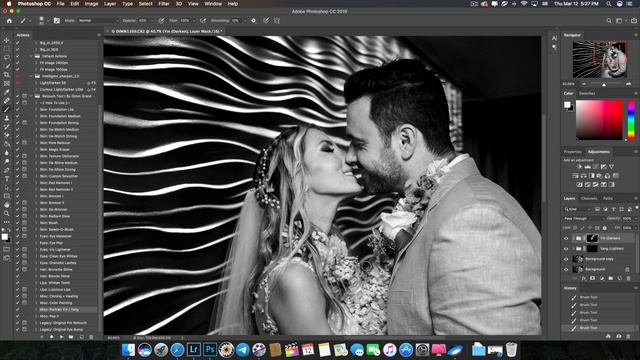Collapse the Default Actions set
Image resolution: width=640 pixels, height=360 pixels.
pyautogui.click(x=31, y=56)
